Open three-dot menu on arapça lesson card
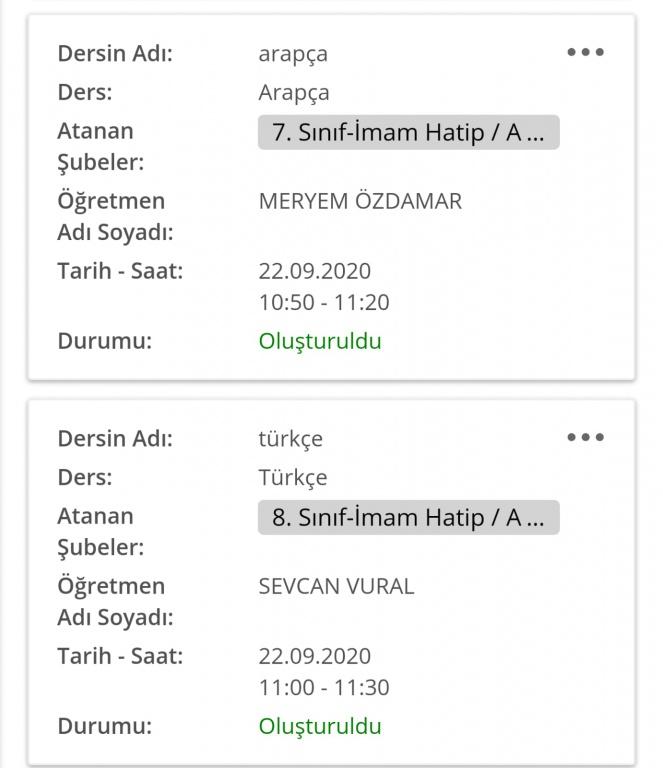This screenshot has width=663, height=768. (x=585, y=52)
